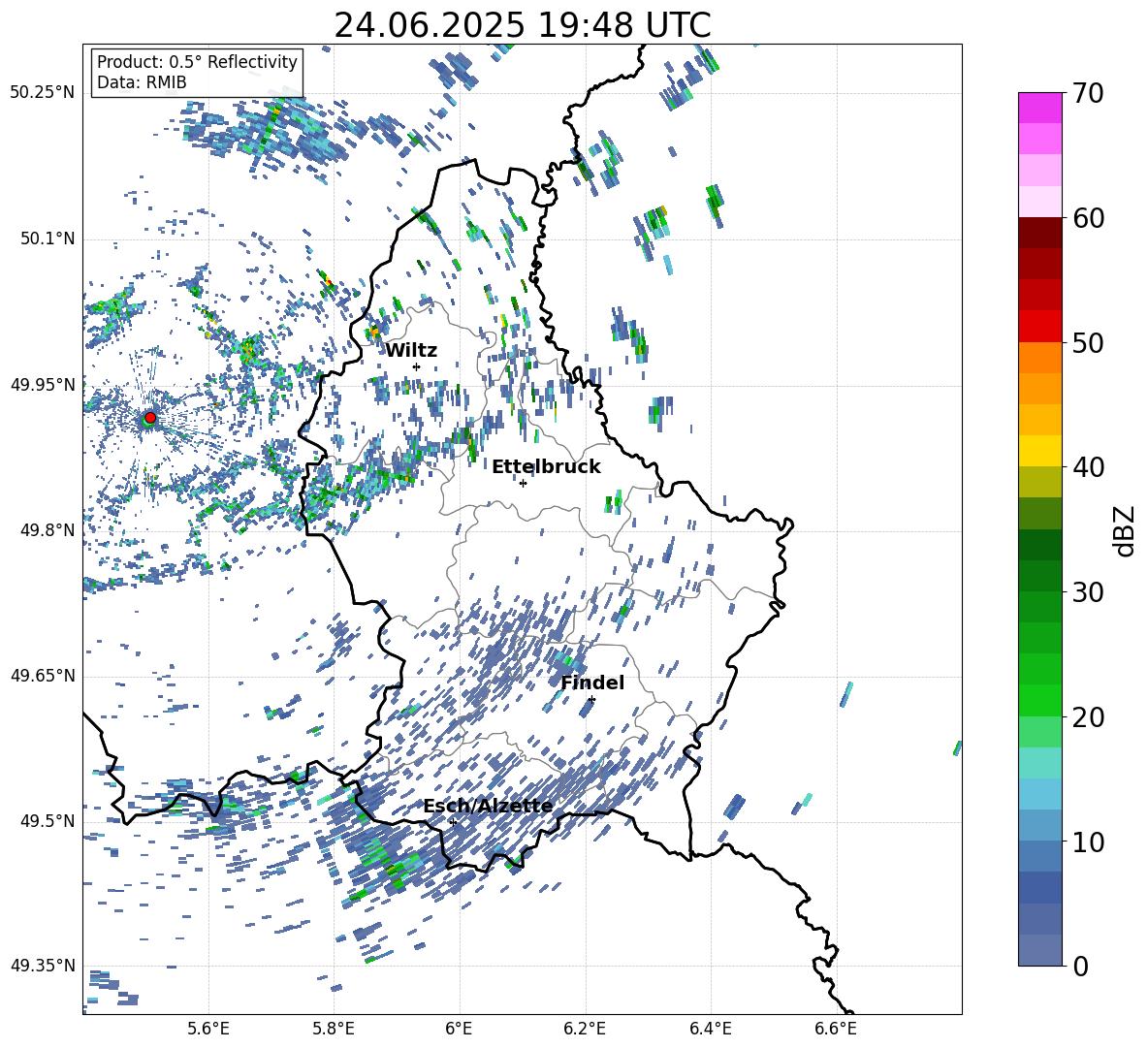The image size is (1148, 1048).
Task: Click the 5.8°E longitude label
Action: pyautogui.click(x=334, y=1029)
